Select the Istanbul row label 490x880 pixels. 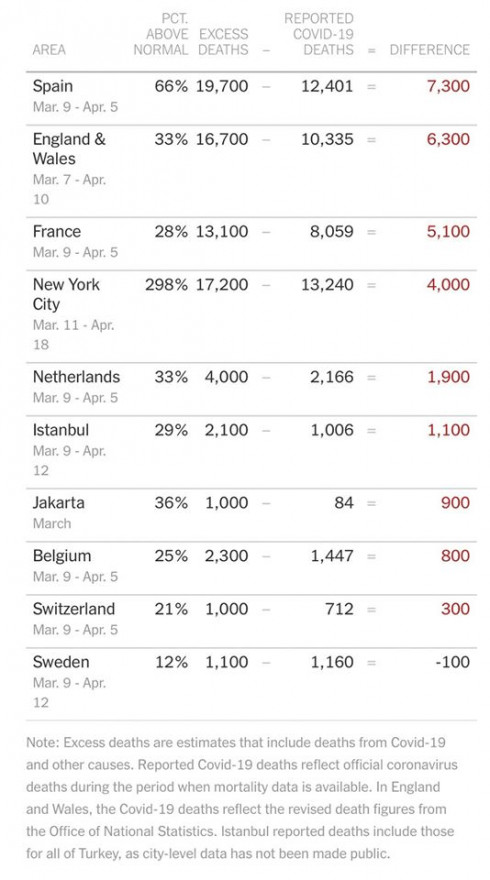(x=61, y=430)
